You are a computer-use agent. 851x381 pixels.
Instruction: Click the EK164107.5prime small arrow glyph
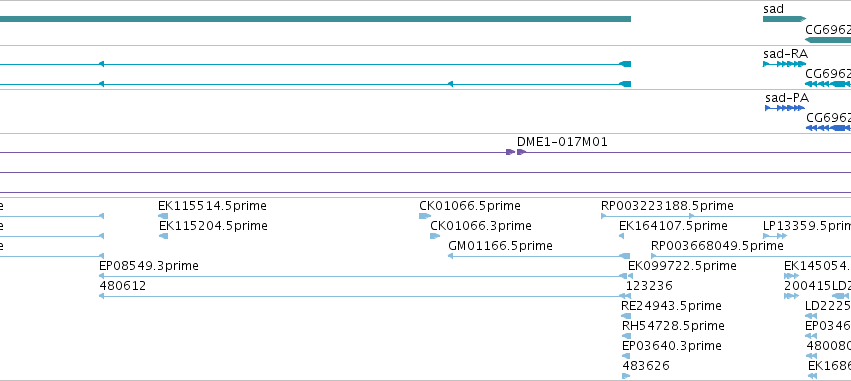(621, 236)
